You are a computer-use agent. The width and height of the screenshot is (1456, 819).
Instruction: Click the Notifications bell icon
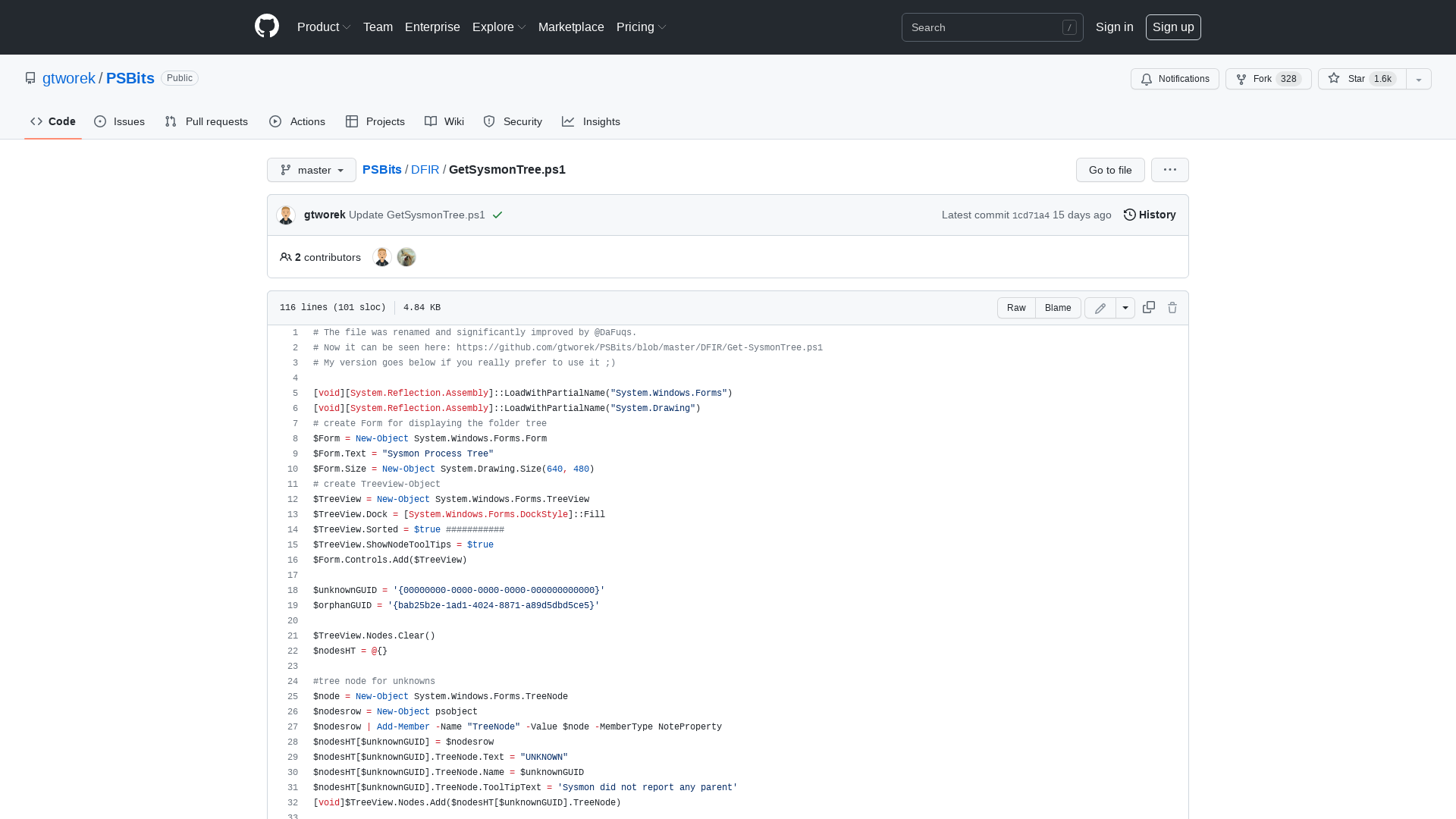(1147, 79)
